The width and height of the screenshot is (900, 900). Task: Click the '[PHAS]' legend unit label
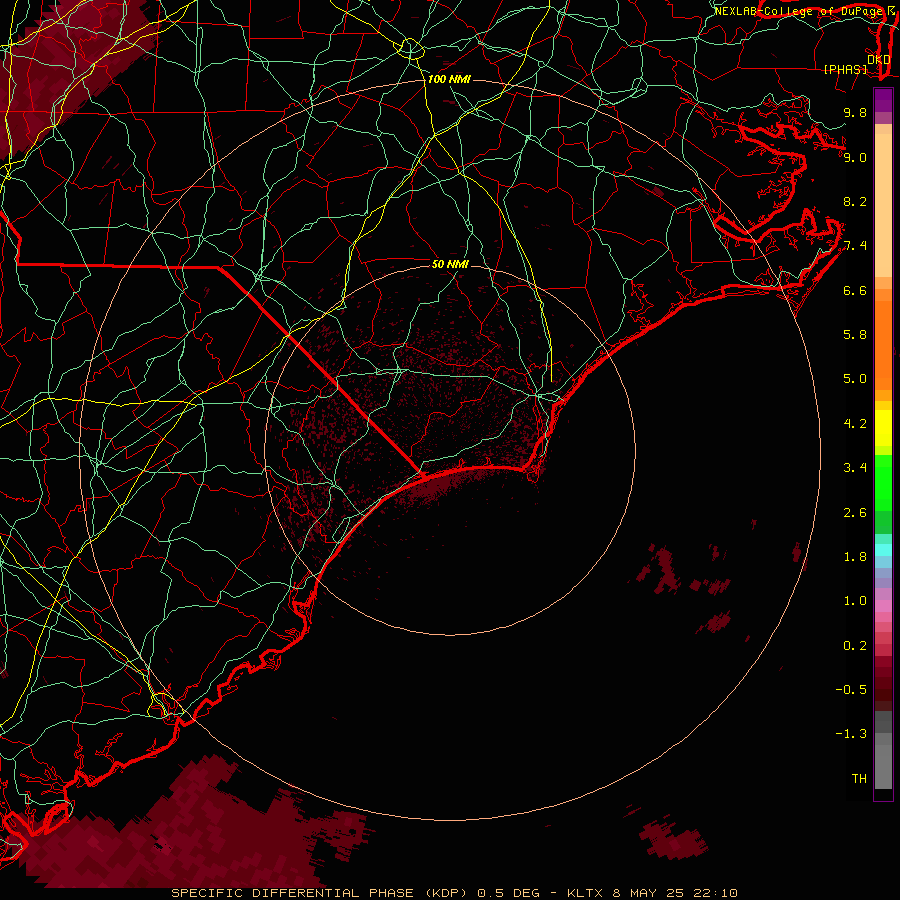845,69
